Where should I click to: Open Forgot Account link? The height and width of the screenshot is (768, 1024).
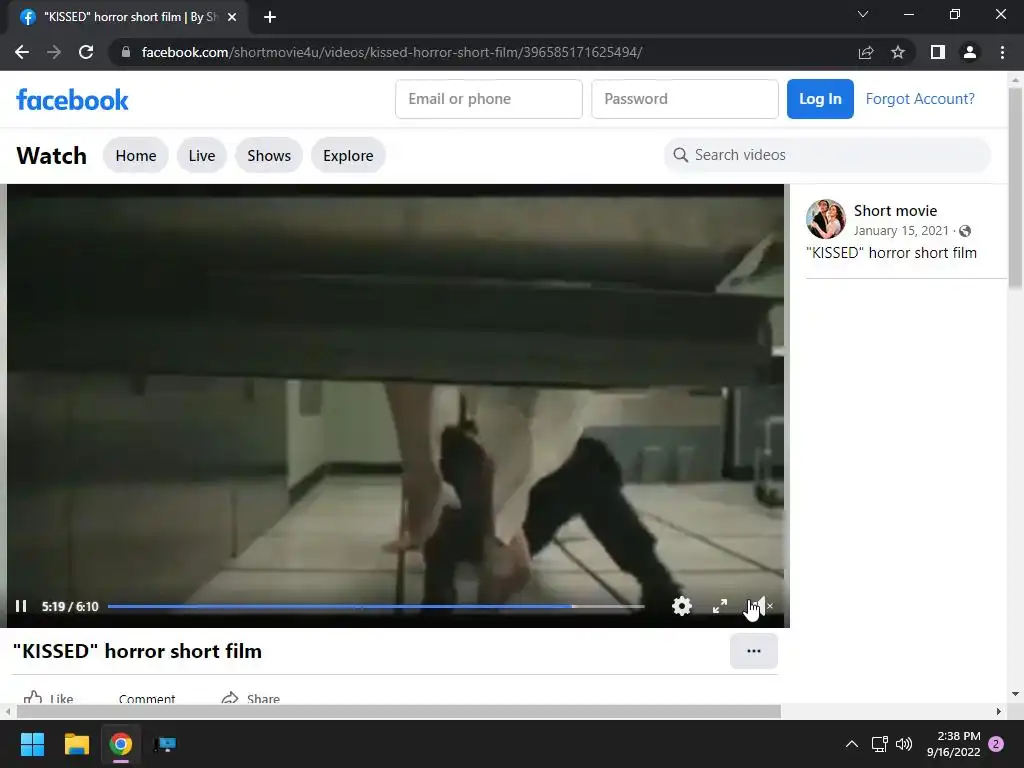pyautogui.click(x=920, y=99)
